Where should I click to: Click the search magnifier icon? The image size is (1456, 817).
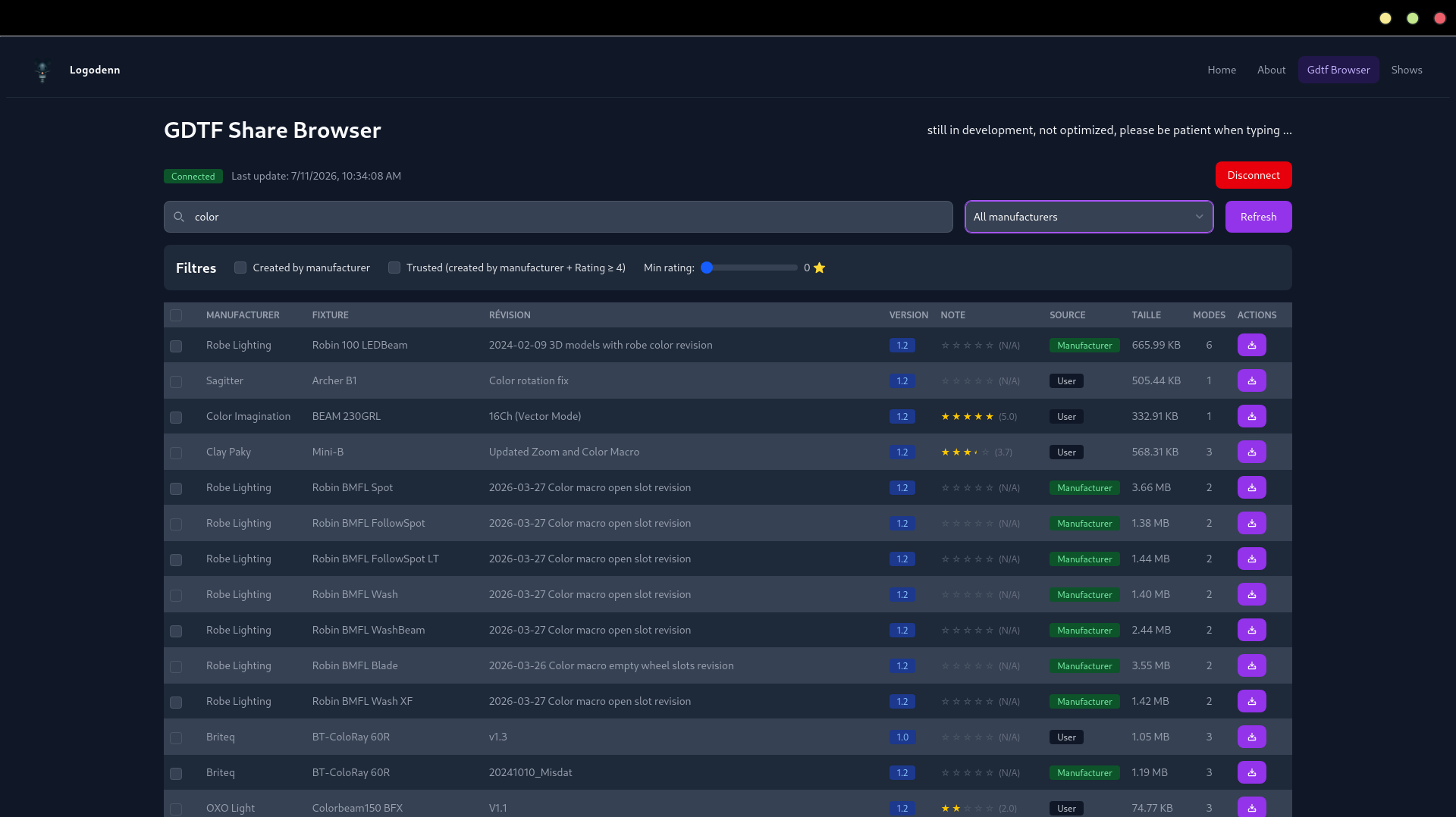[179, 217]
